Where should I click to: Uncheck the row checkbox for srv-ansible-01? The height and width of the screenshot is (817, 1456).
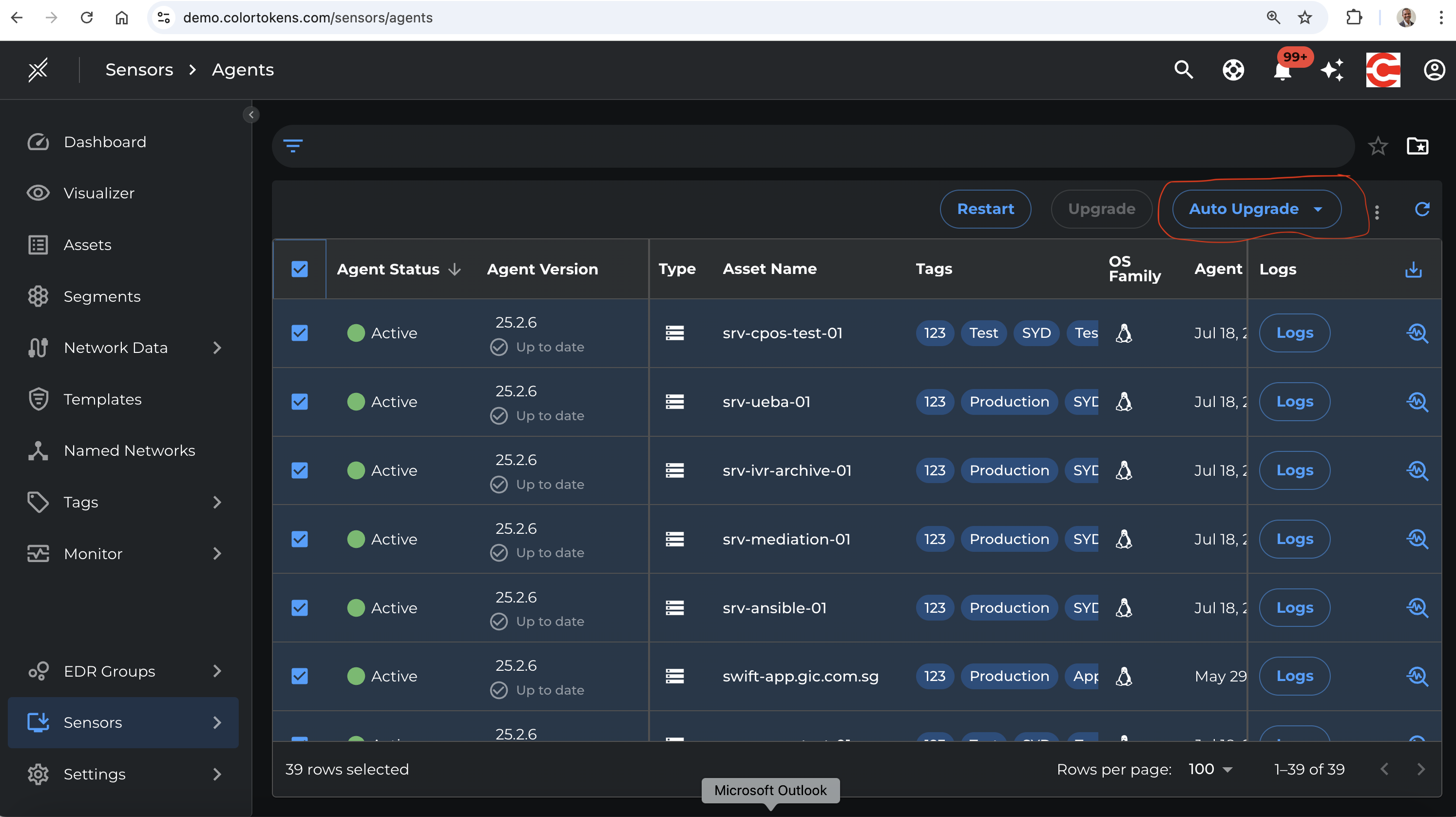299,607
